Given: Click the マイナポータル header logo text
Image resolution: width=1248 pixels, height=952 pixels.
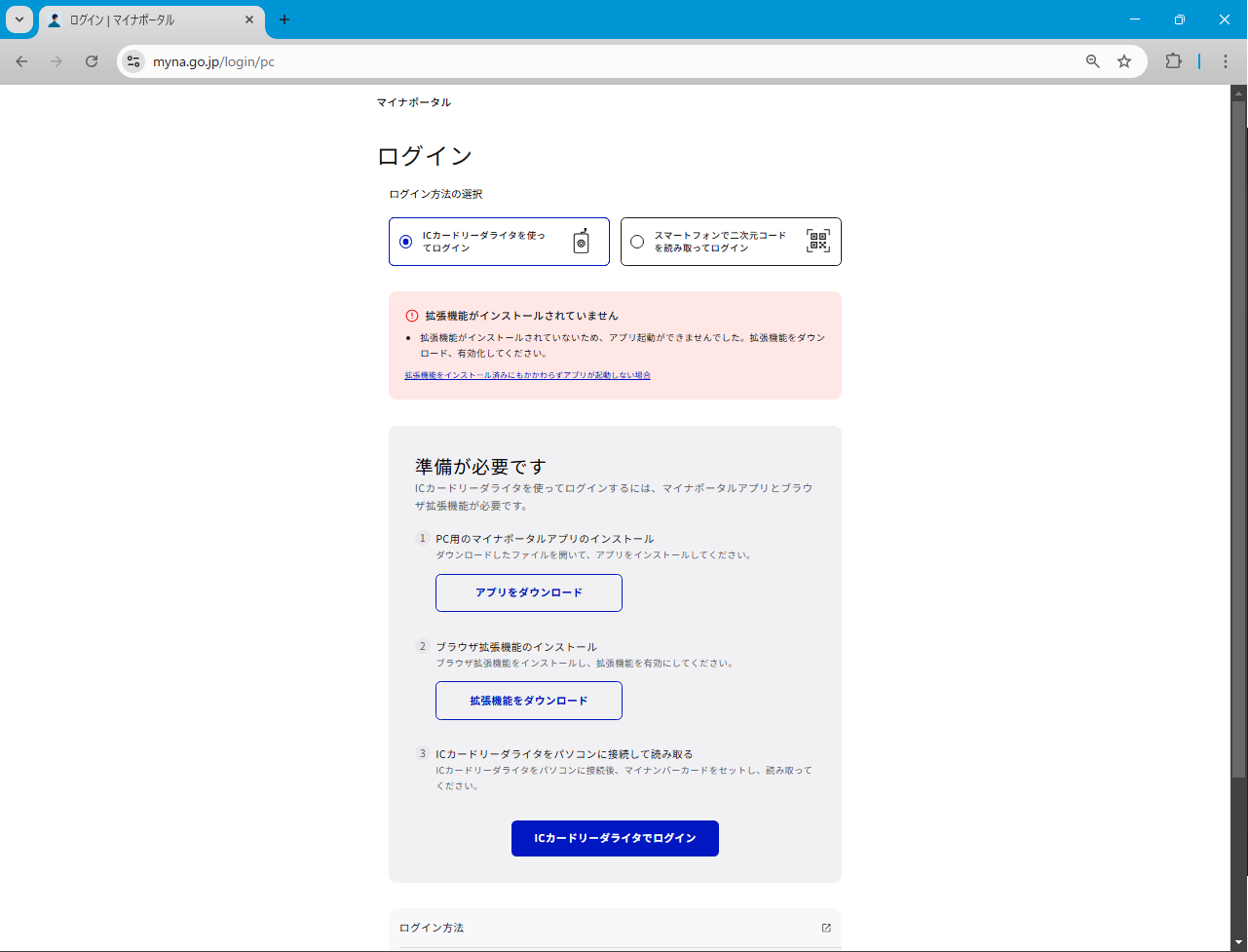Looking at the screenshot, I should point(414,102).
